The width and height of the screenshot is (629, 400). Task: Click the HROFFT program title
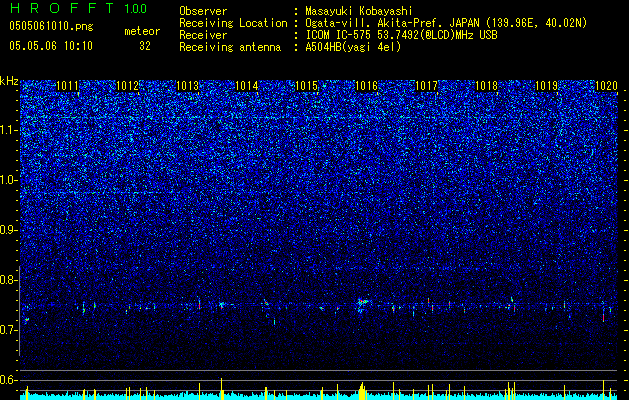click(x=61, y=8)
